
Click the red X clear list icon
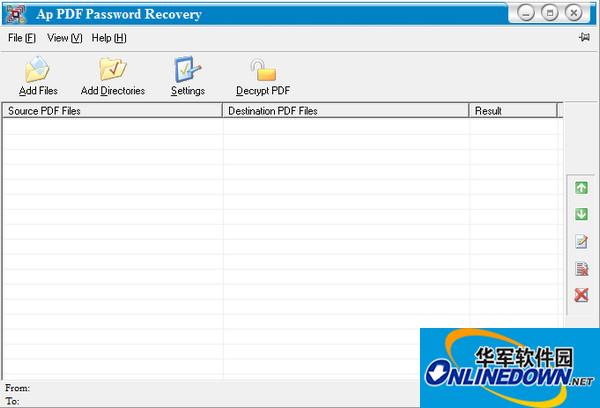pos(581,295)
